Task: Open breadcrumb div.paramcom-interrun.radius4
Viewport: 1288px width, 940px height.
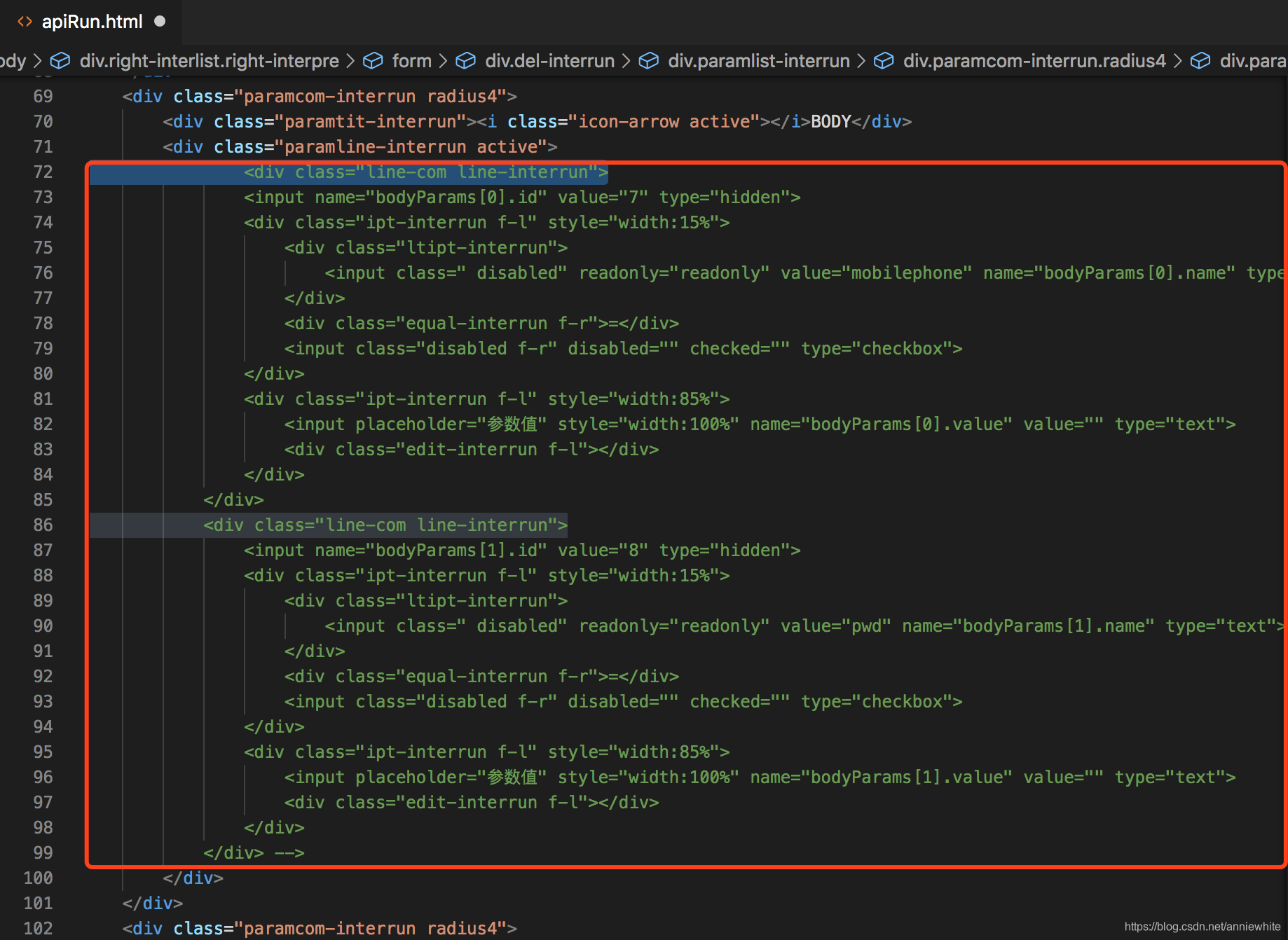Action: (x=1034, y=61)
